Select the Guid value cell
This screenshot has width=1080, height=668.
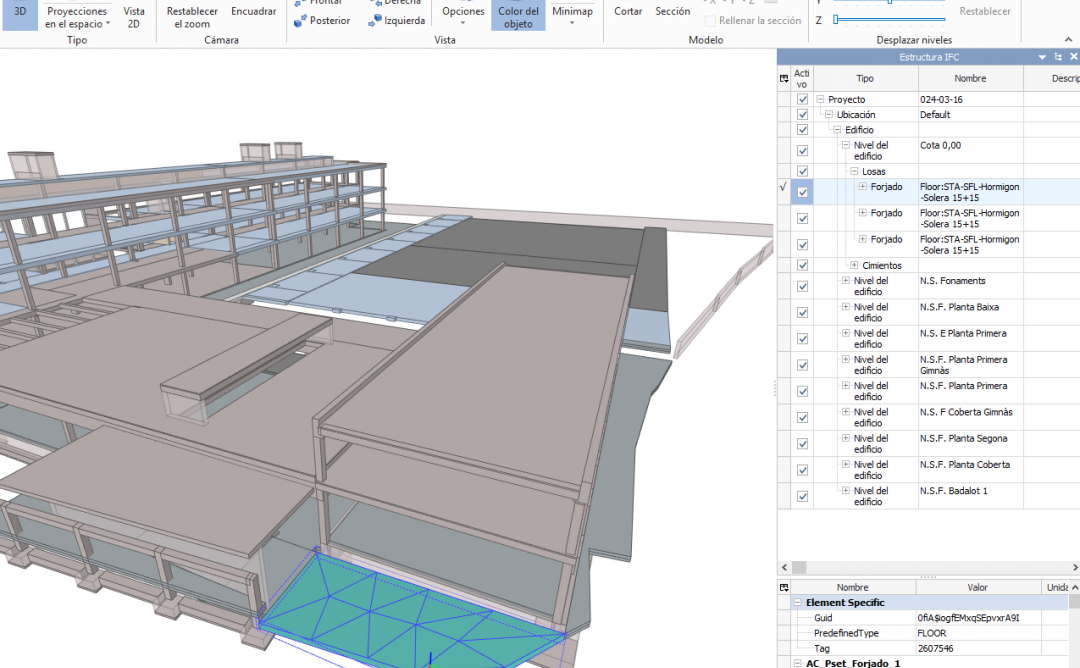[x=978, y=618]
